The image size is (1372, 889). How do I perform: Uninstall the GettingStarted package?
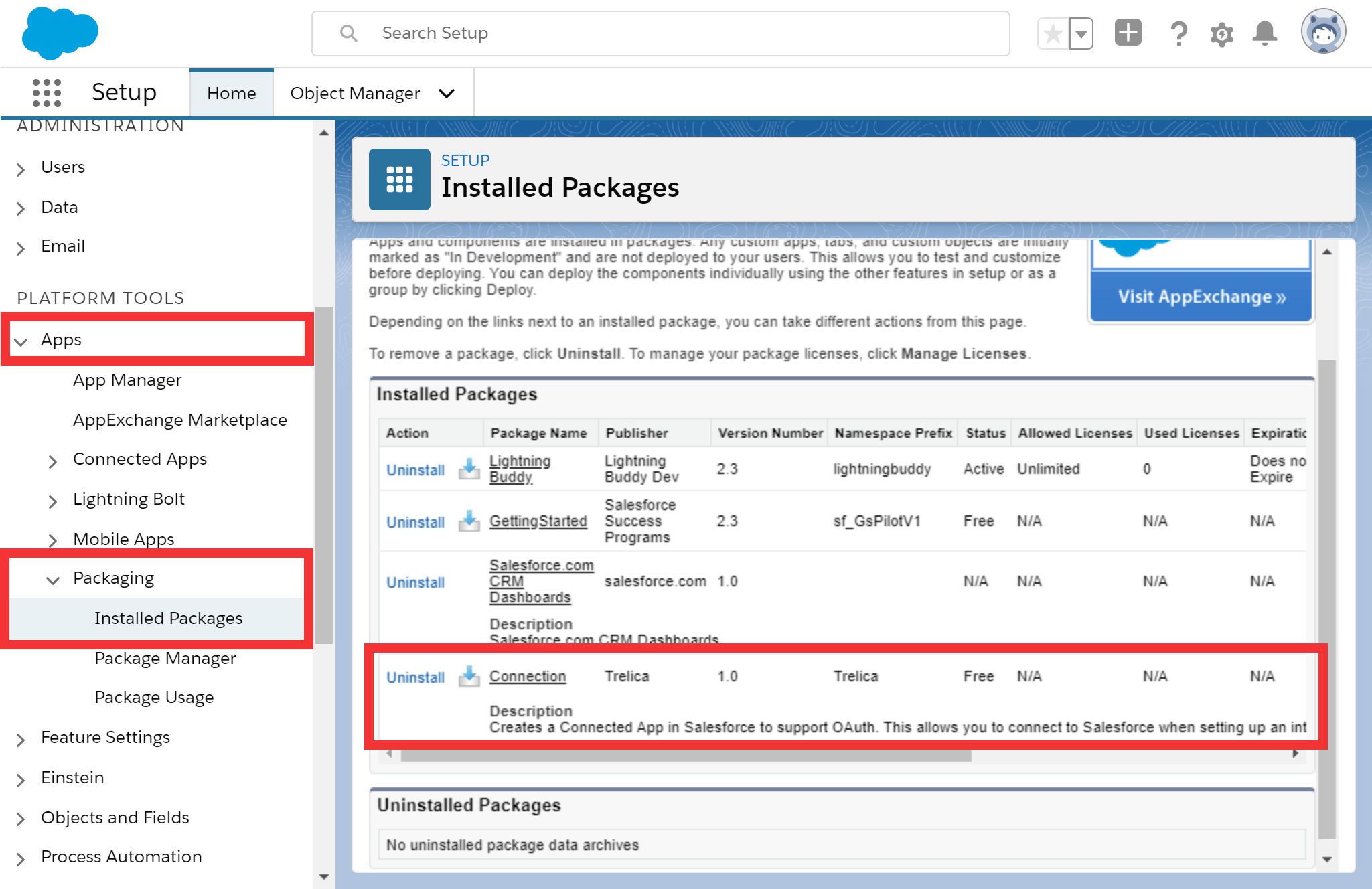[415, 522]
